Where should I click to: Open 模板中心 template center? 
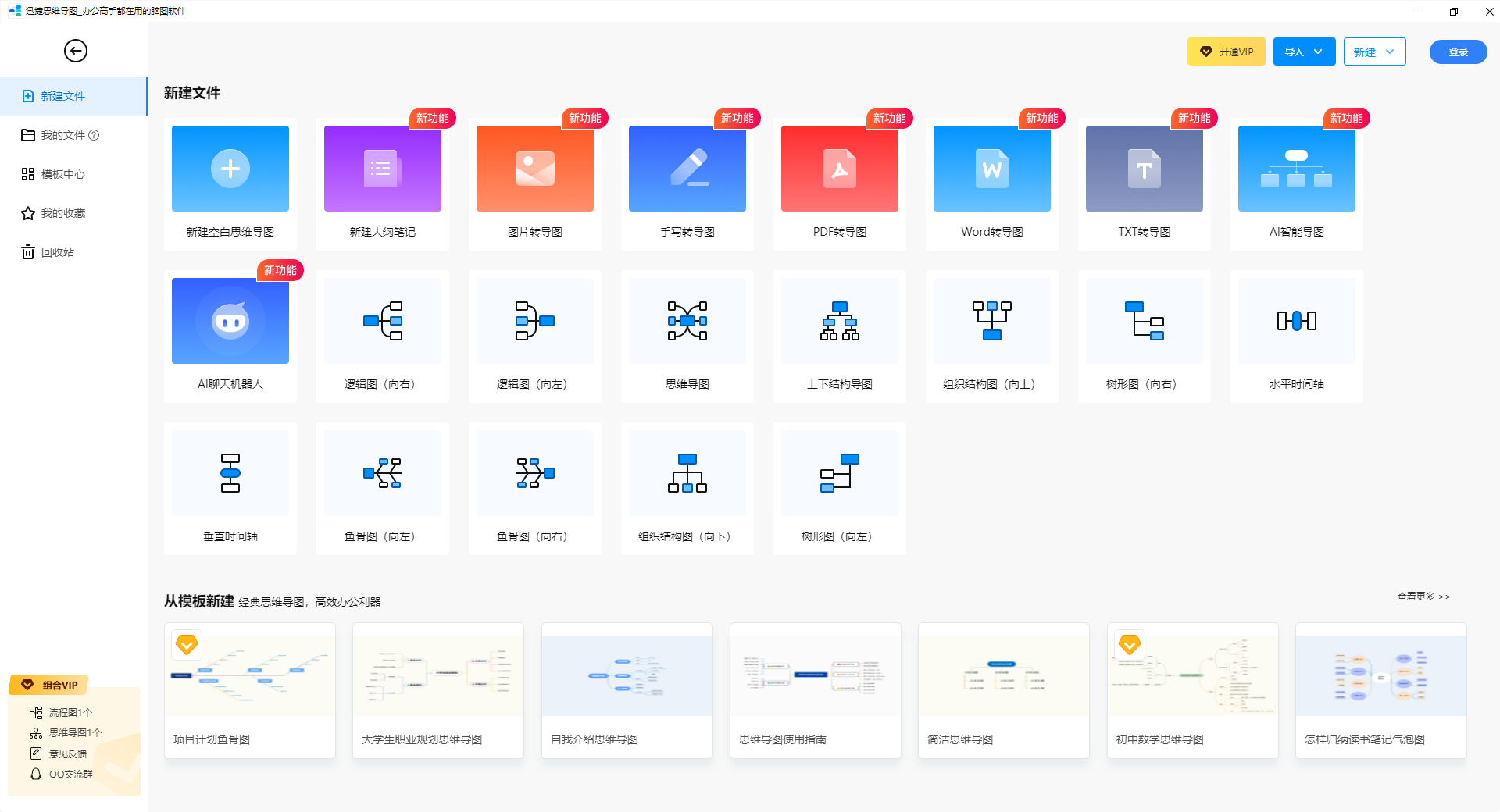coord(73,174)
